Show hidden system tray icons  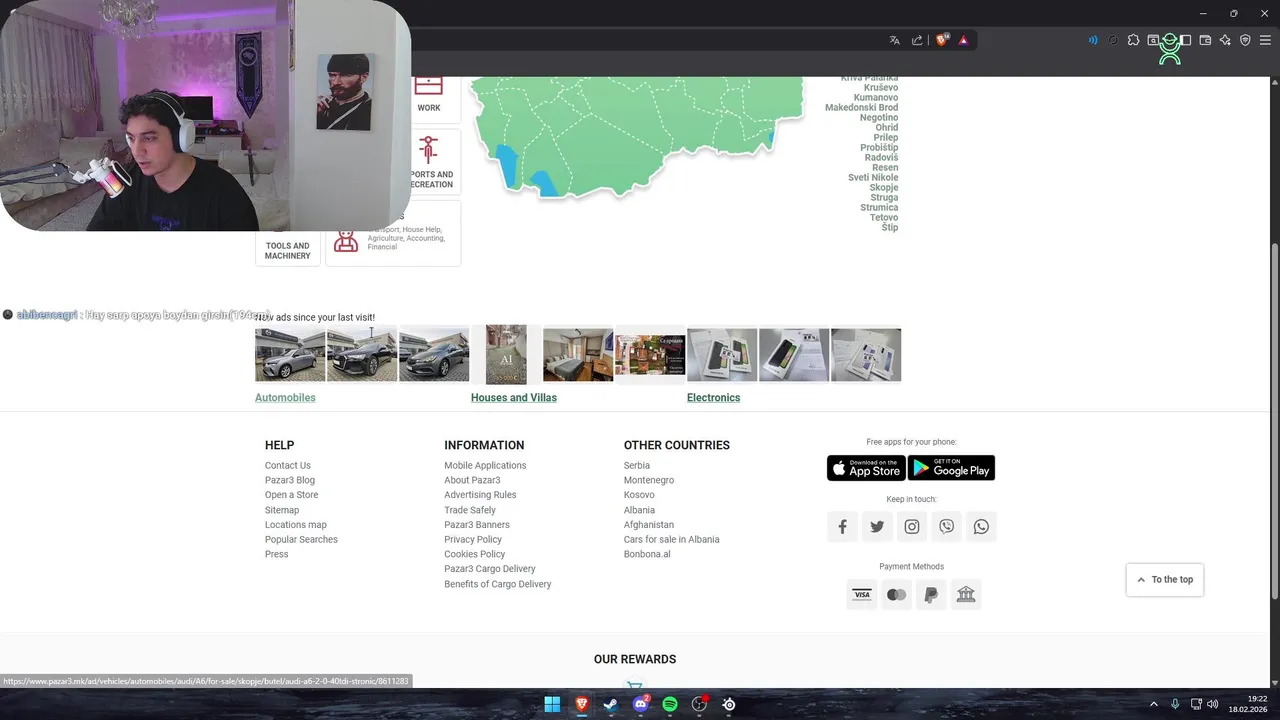click(1153, 704)
